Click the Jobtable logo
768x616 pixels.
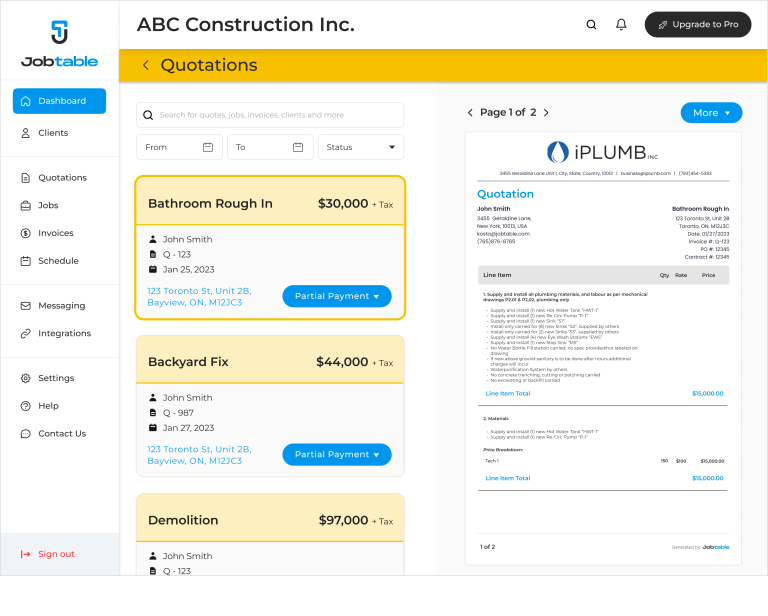(60, 45)
